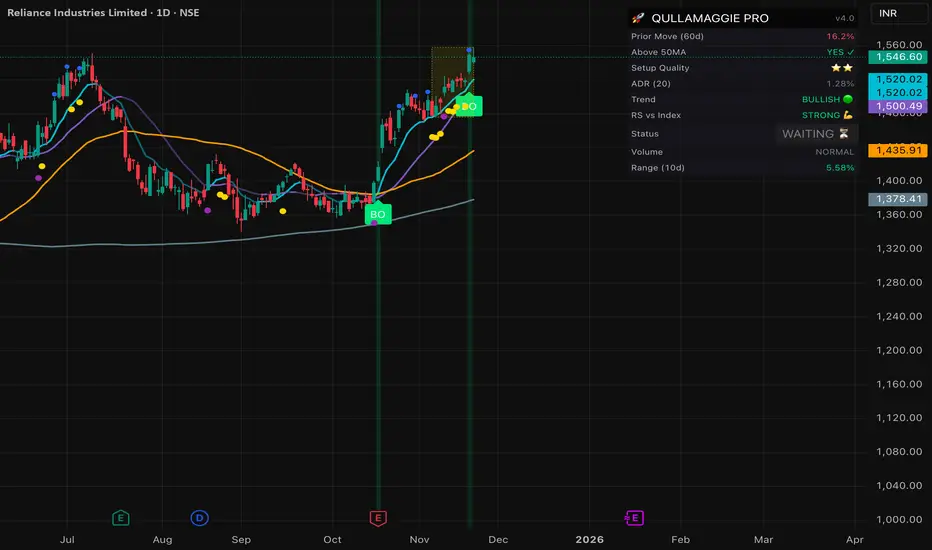Viewport: 932px width, 550px height.
Task: Click the RS vs Index row label
Action: [656, 115]
